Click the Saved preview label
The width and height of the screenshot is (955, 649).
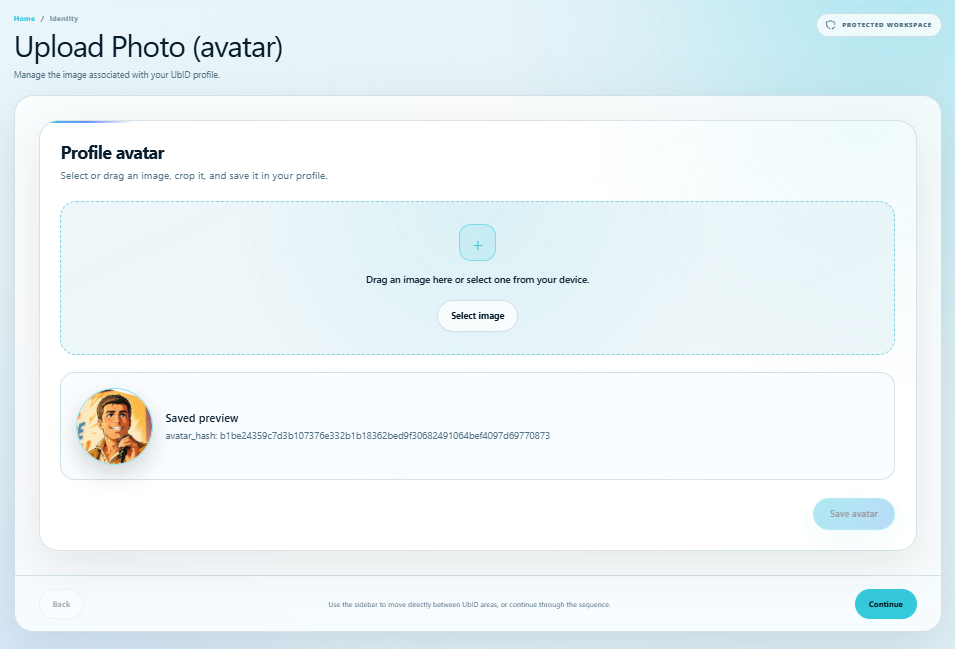202,418
